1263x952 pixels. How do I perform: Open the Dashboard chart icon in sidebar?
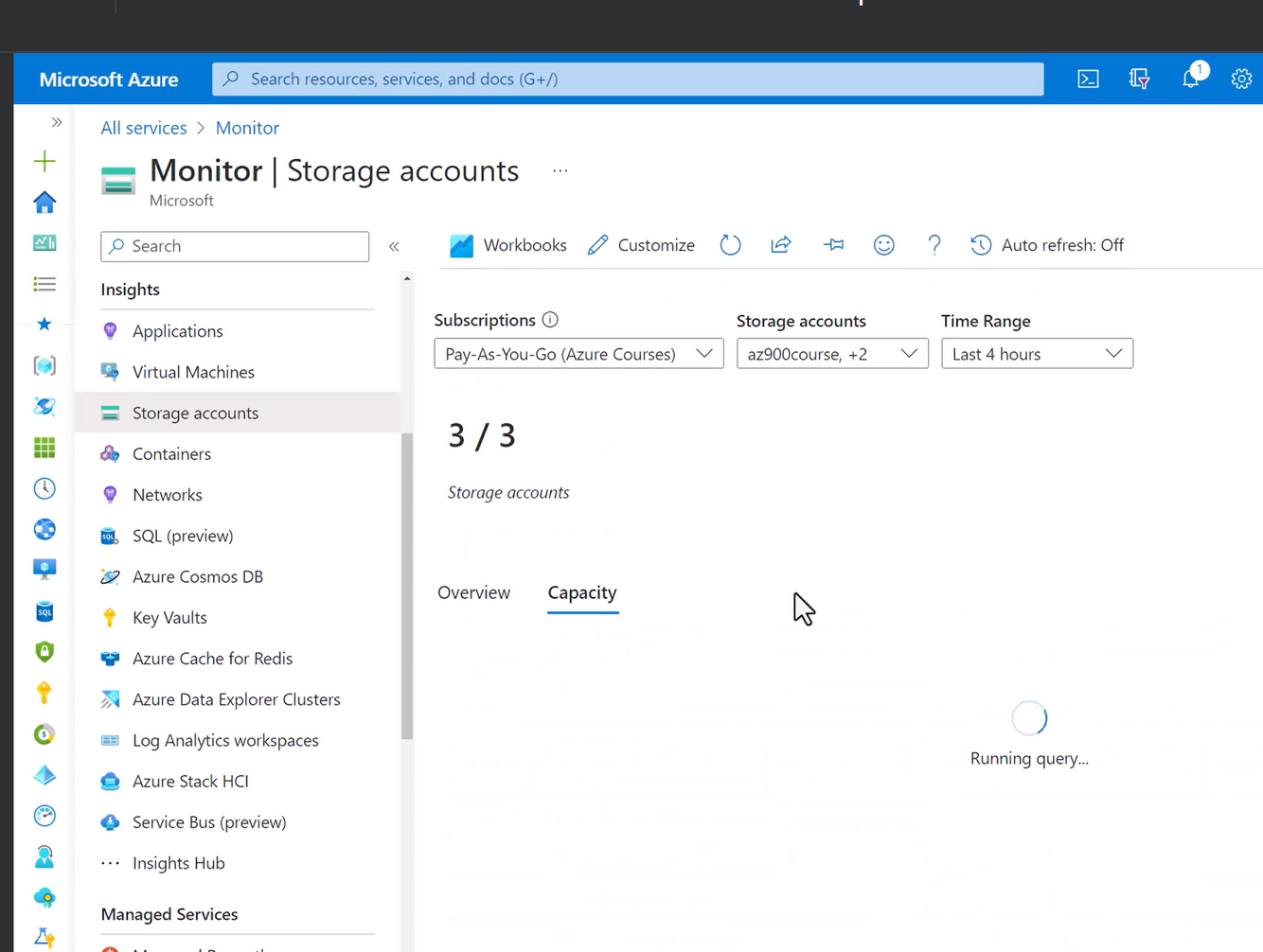click(44, 243)
